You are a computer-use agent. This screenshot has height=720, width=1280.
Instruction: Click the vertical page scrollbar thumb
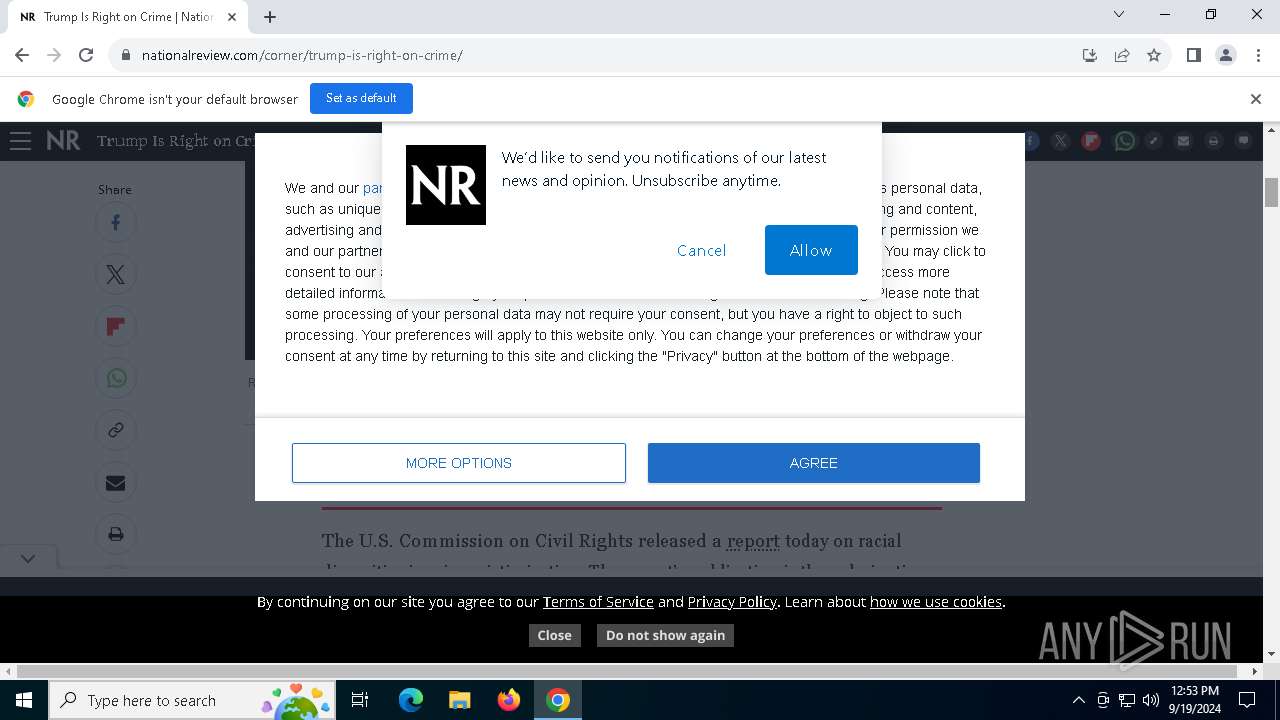(x=1272, y=192)
